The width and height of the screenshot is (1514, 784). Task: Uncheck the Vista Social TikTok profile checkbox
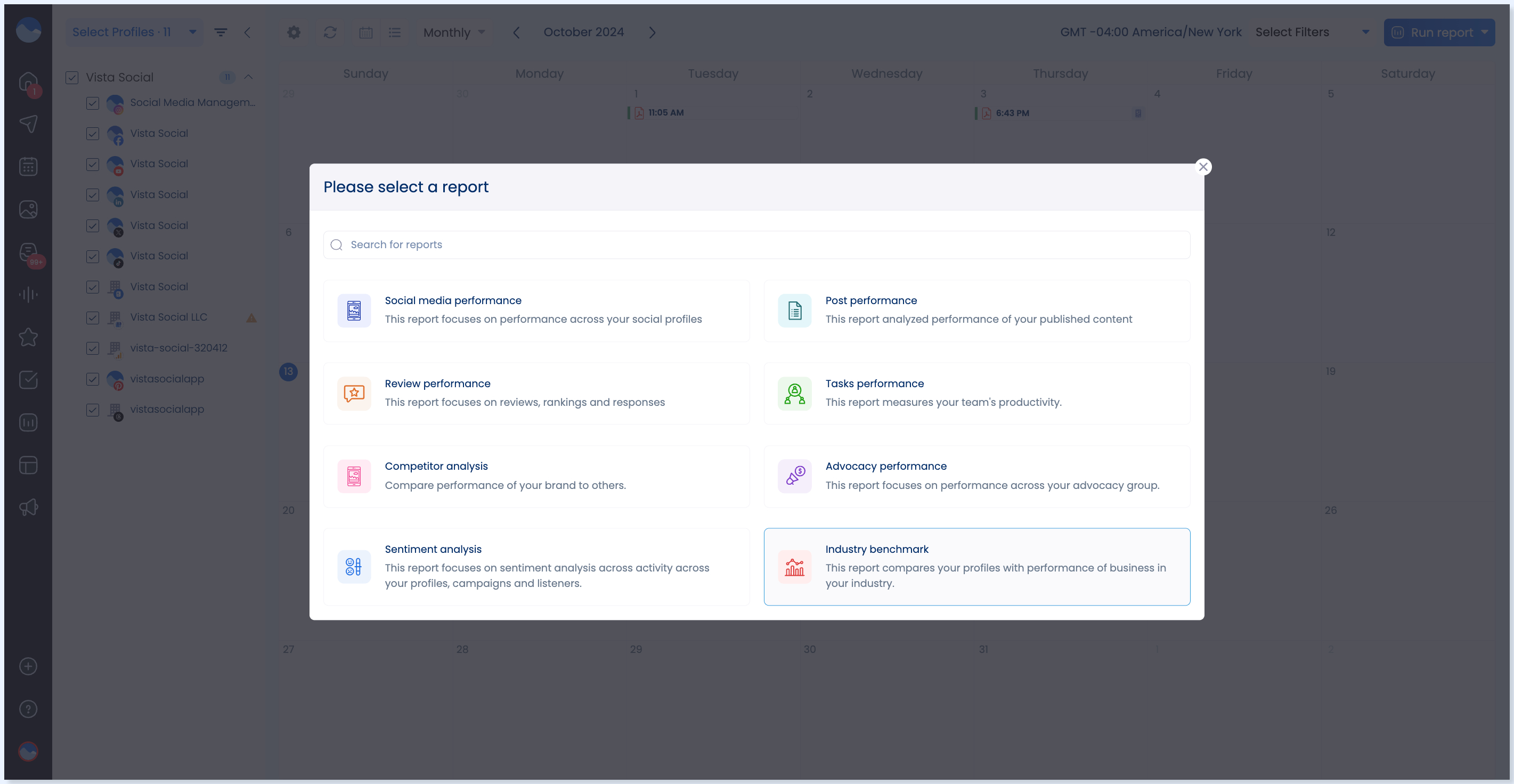[x=92, y=256]
